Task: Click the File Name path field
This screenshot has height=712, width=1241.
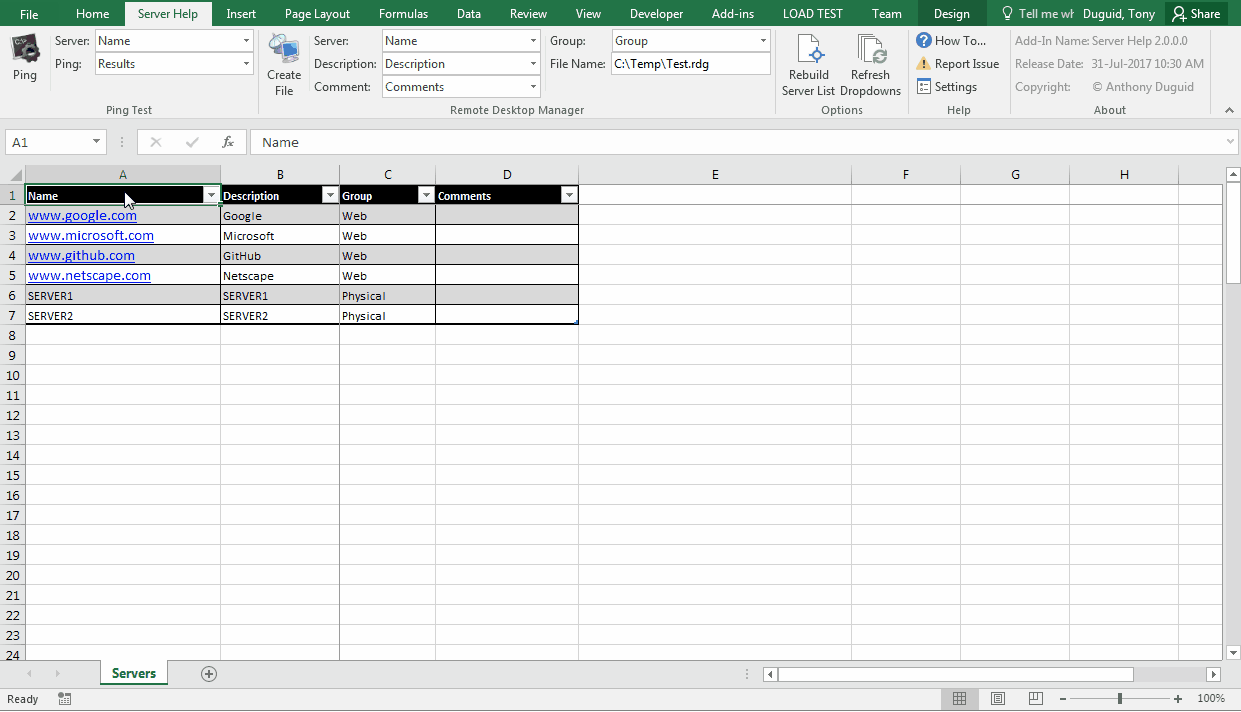Action: click(691, 64)
